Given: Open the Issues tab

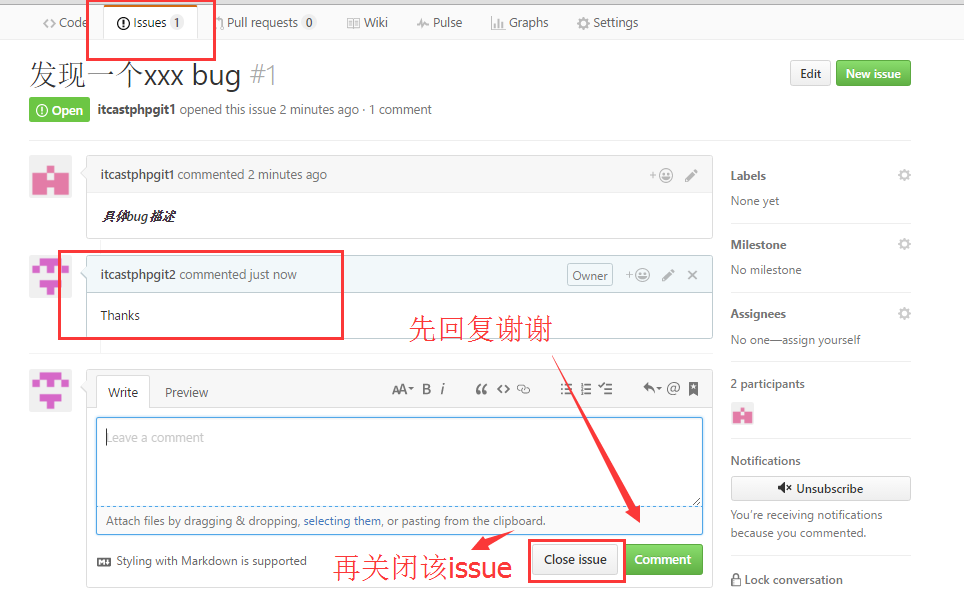Looking at the screenshot, I should point(150,23).
